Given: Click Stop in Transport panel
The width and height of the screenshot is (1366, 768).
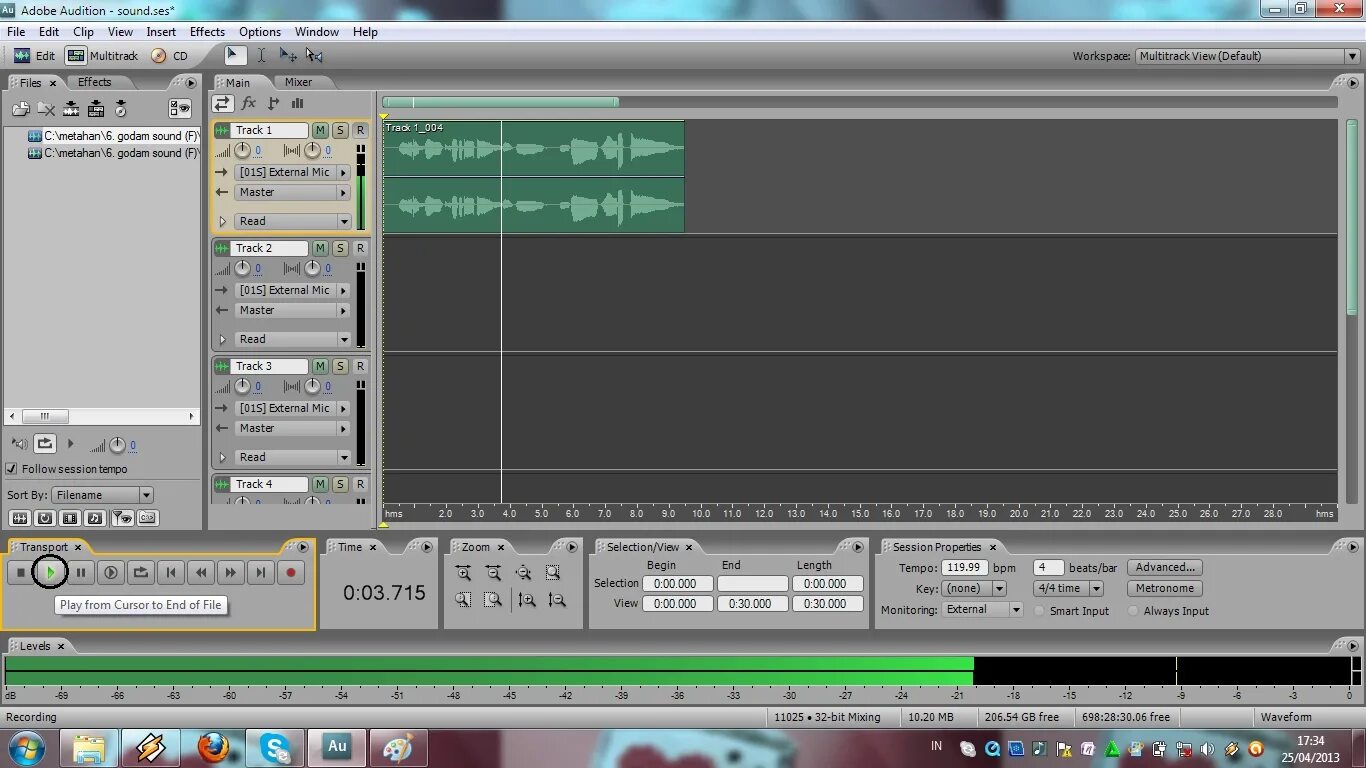Looking at the screenshot, I should pos(21,572).
